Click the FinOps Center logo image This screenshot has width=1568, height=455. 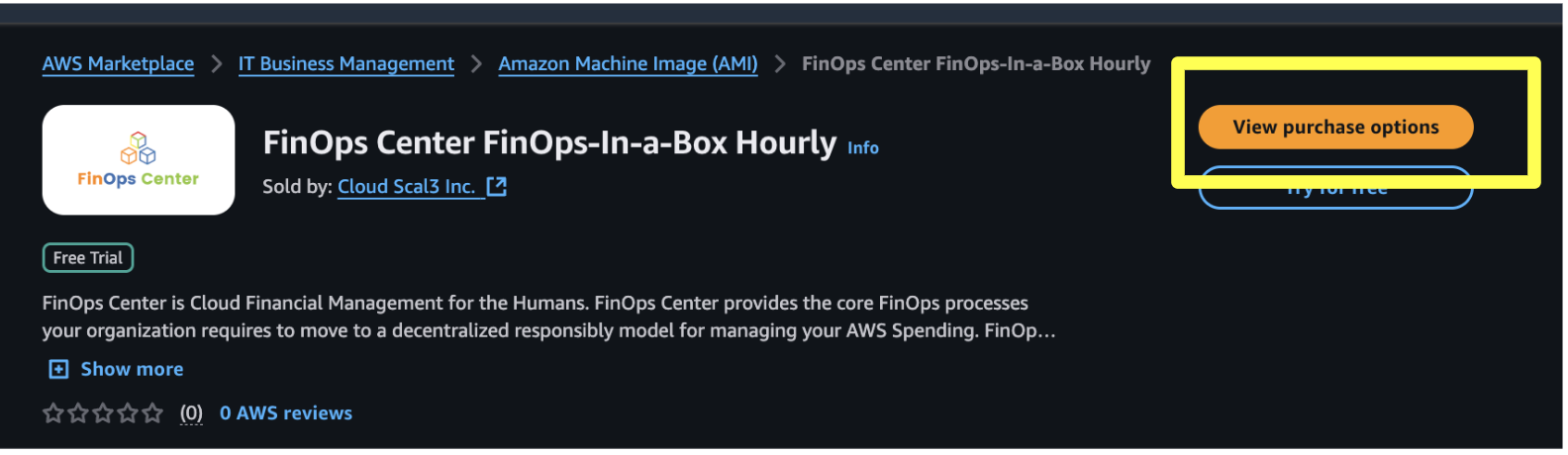(x=139, y=160)
